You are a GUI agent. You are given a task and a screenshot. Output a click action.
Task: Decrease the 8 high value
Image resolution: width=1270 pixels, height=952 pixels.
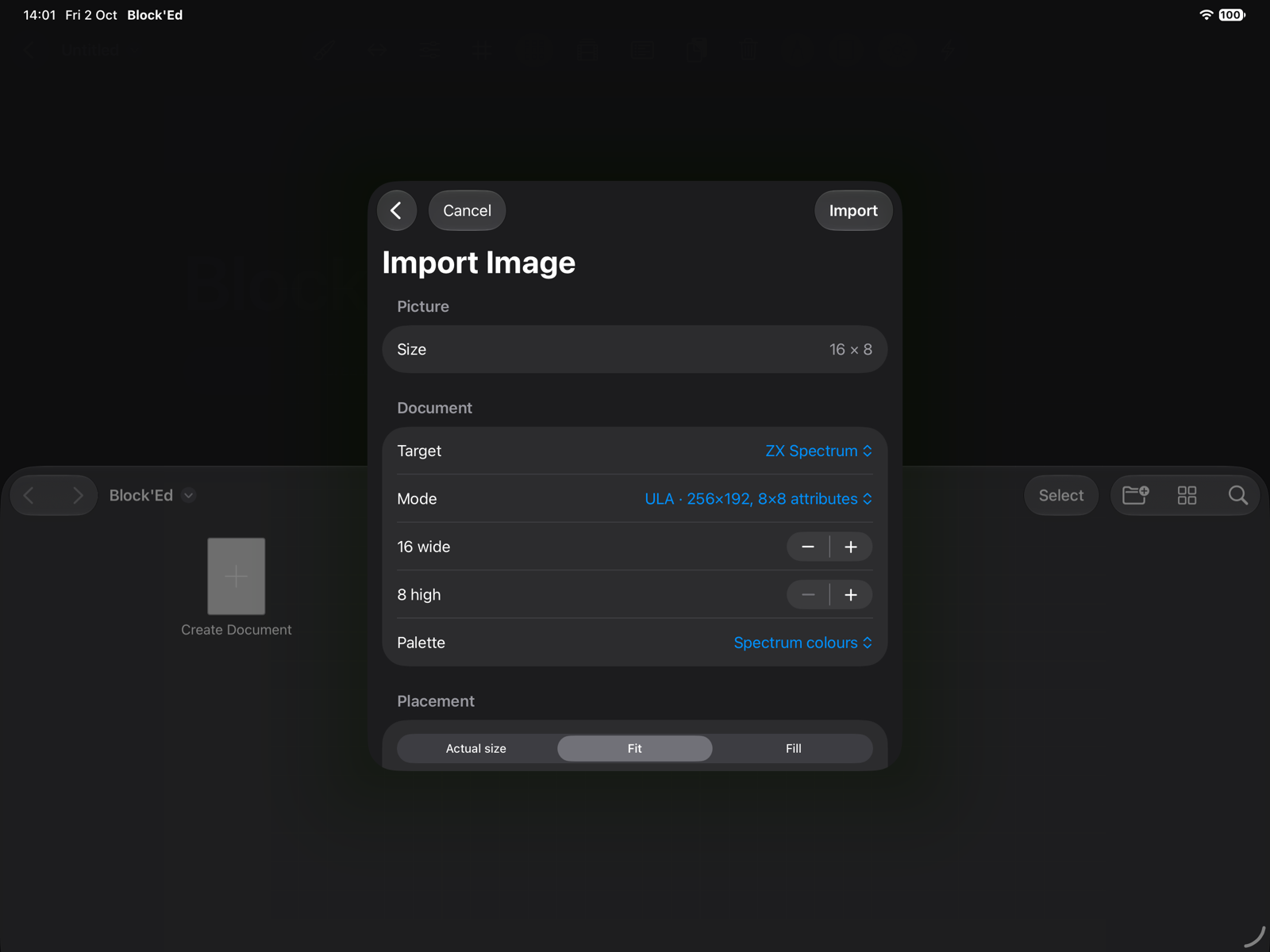(808, 595)
